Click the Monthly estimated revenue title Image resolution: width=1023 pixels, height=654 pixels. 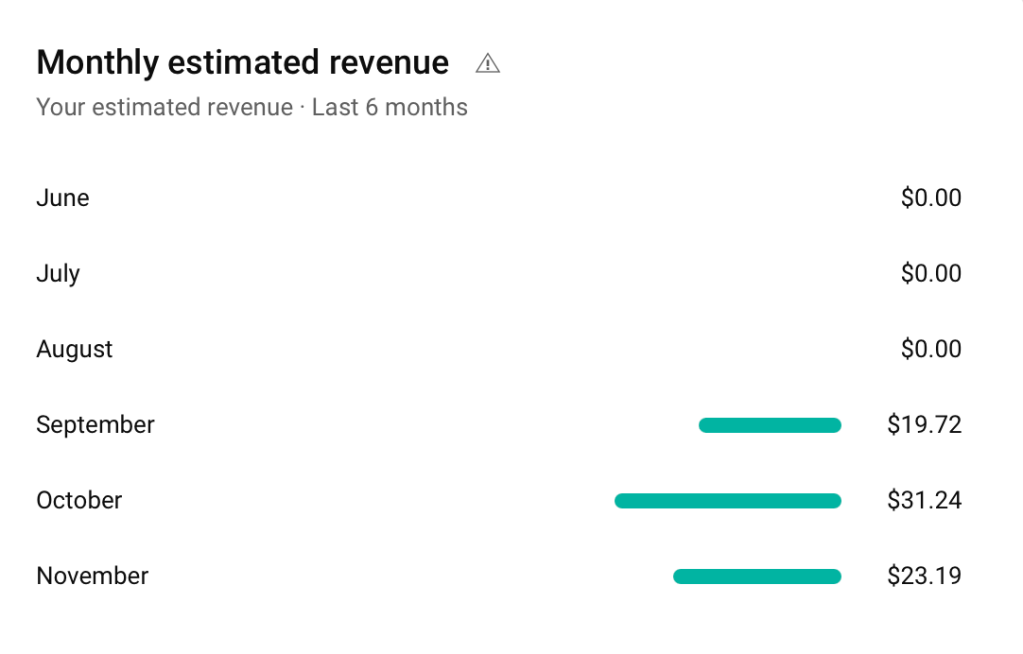pyautogui.click(x=242, y=62)
